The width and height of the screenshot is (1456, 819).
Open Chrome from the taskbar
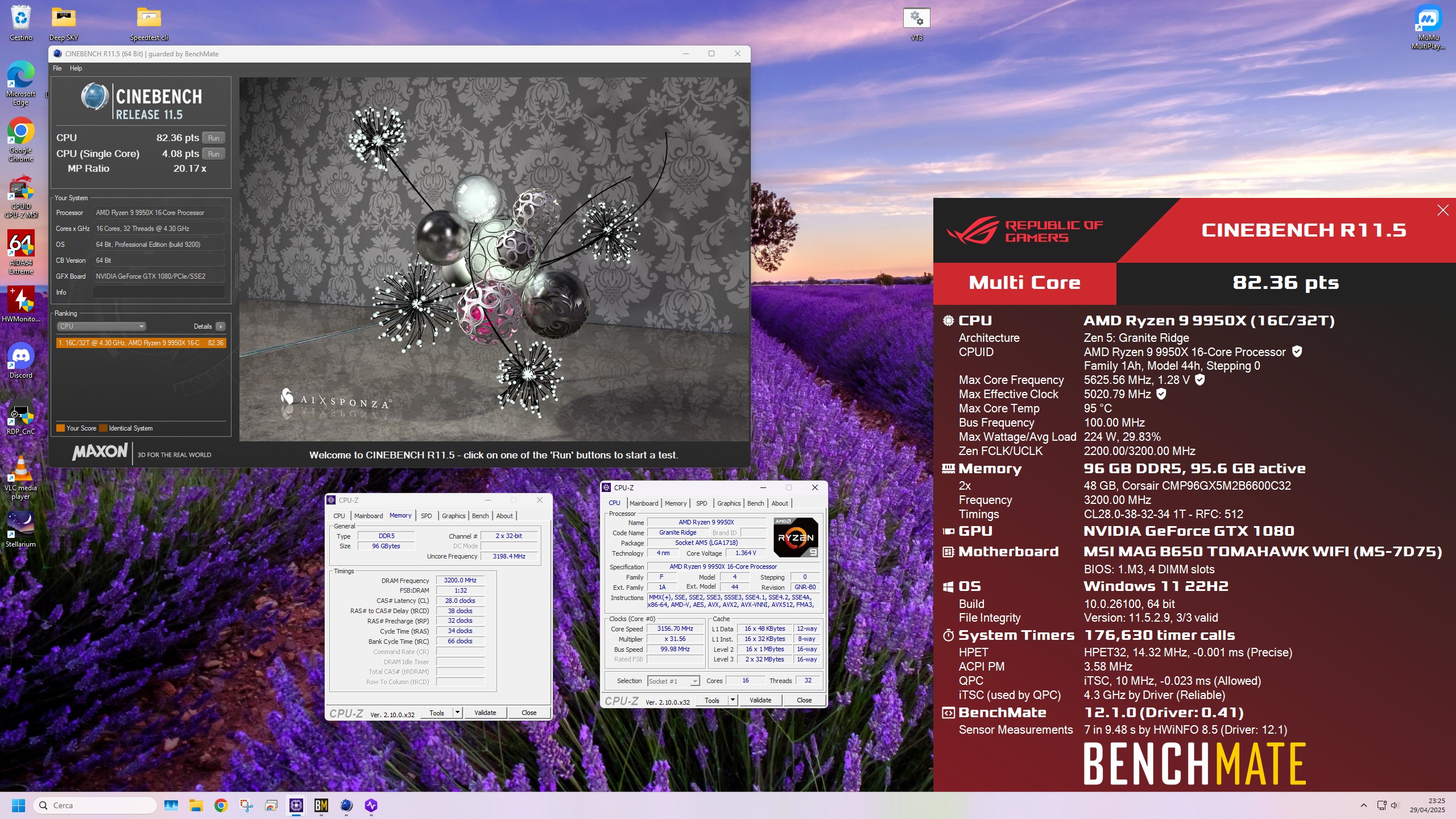(221, 805)
